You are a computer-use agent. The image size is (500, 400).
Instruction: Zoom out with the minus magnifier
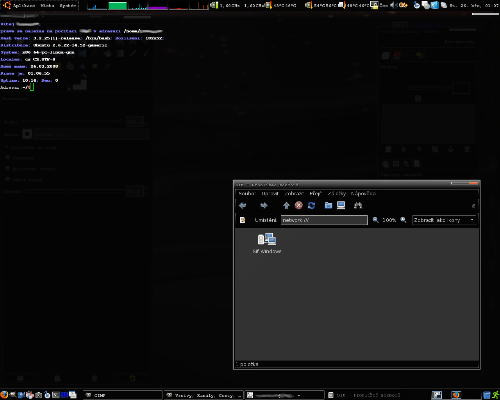click(376, 220)
